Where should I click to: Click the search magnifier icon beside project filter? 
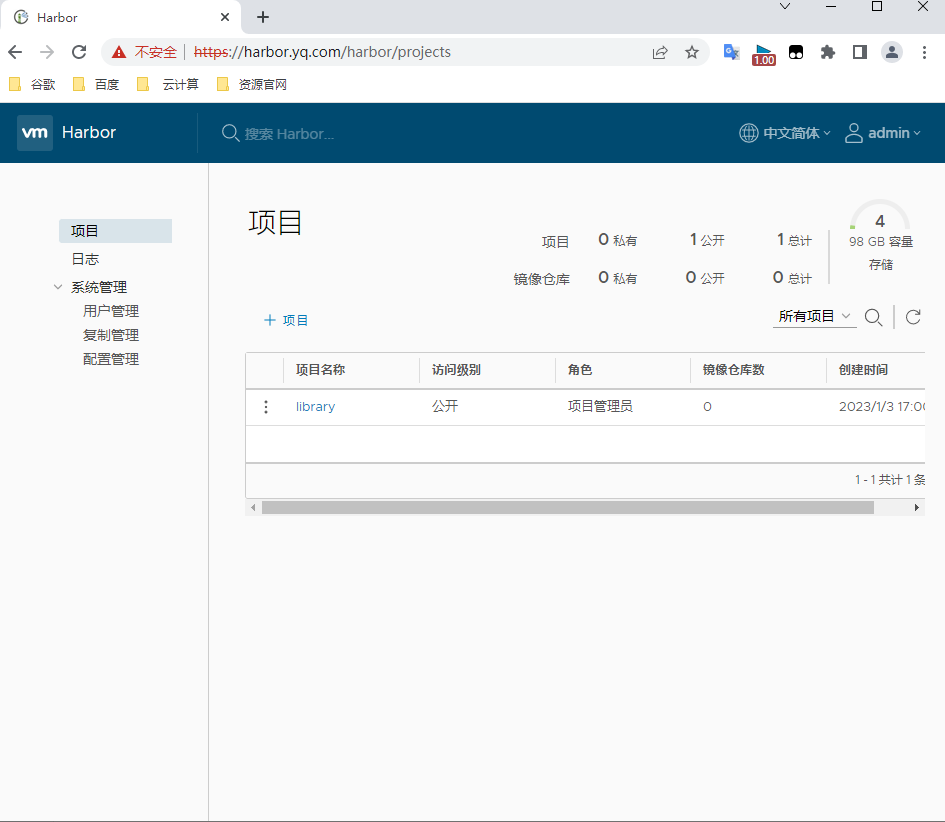(x=873, y=317)
